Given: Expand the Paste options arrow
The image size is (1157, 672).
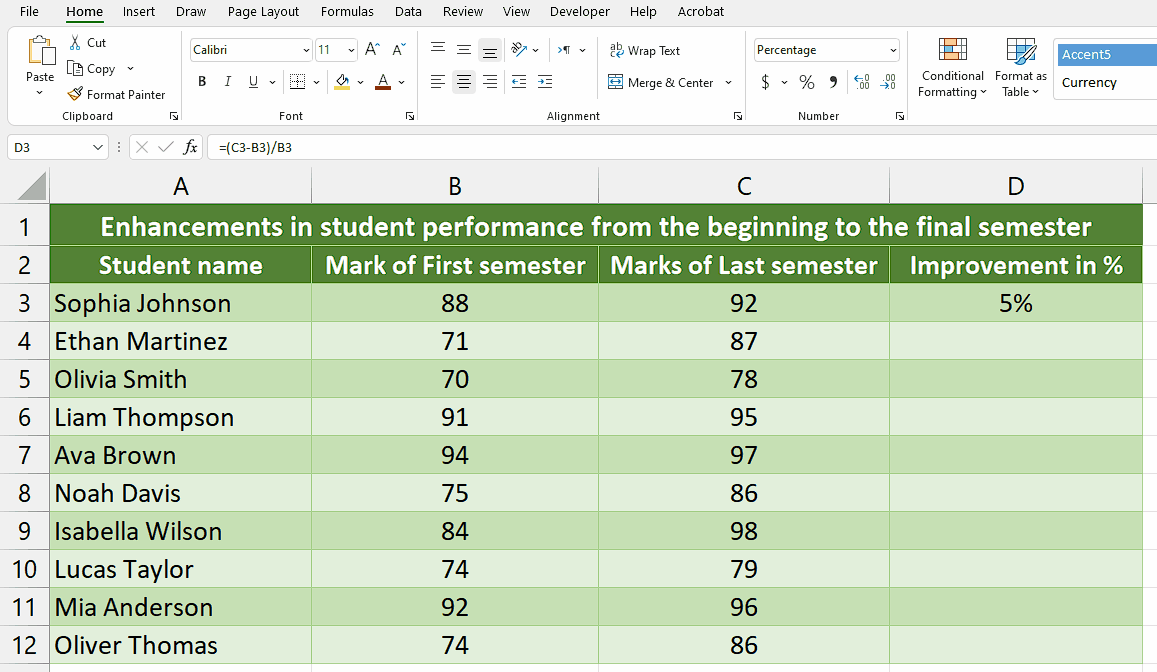Looking at the screenshot, I should [x=40, y=93].
